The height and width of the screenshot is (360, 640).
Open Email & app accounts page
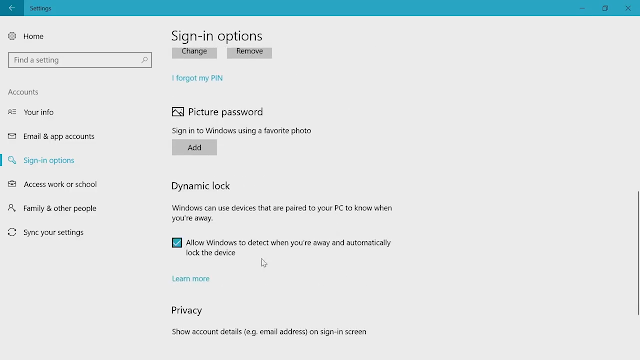click(x=59, y=136)
